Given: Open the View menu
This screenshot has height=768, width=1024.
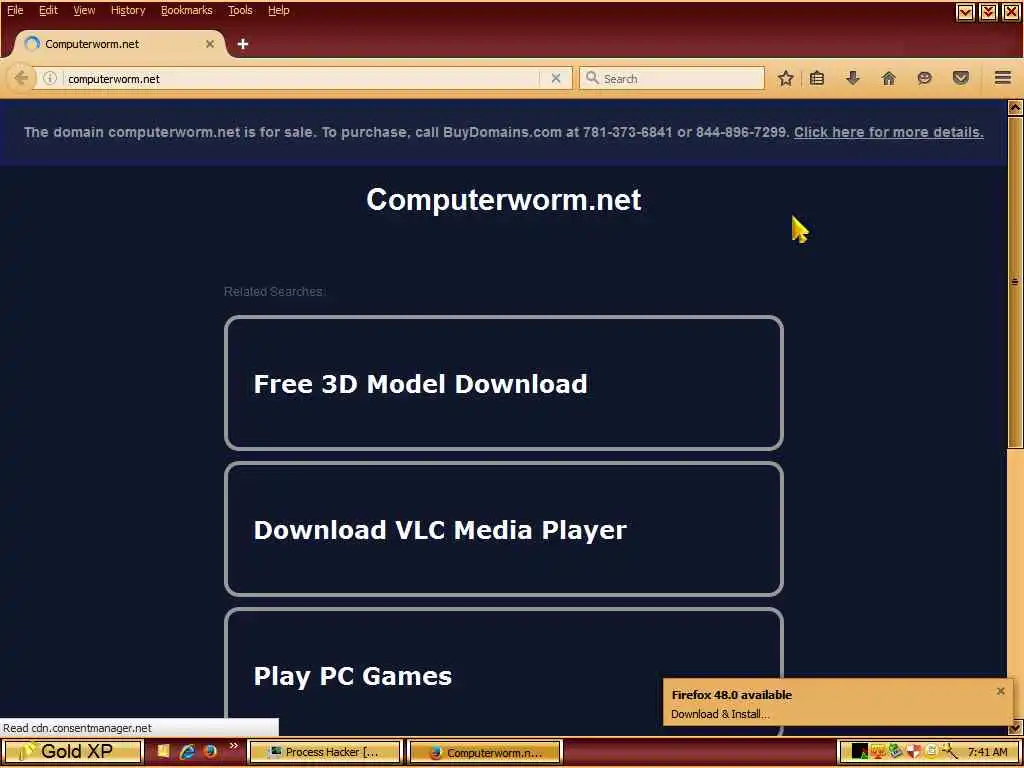Looking at the screenshot, I should (84, 10).
